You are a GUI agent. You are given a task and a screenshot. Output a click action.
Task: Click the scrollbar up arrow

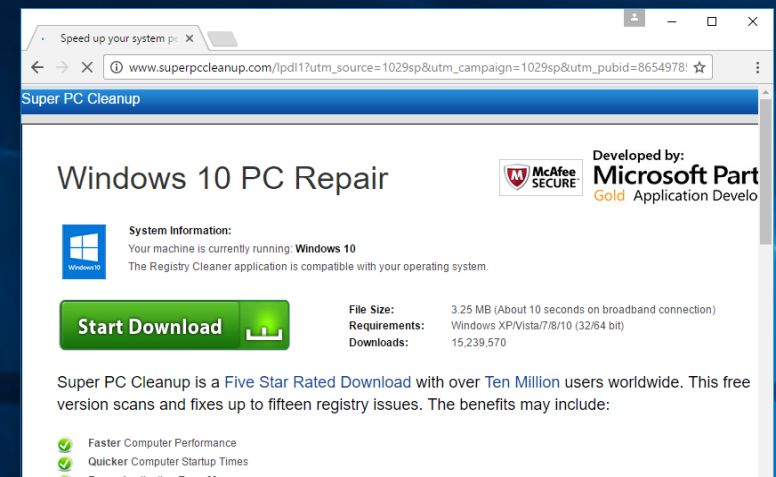click(x=765, y=93)
